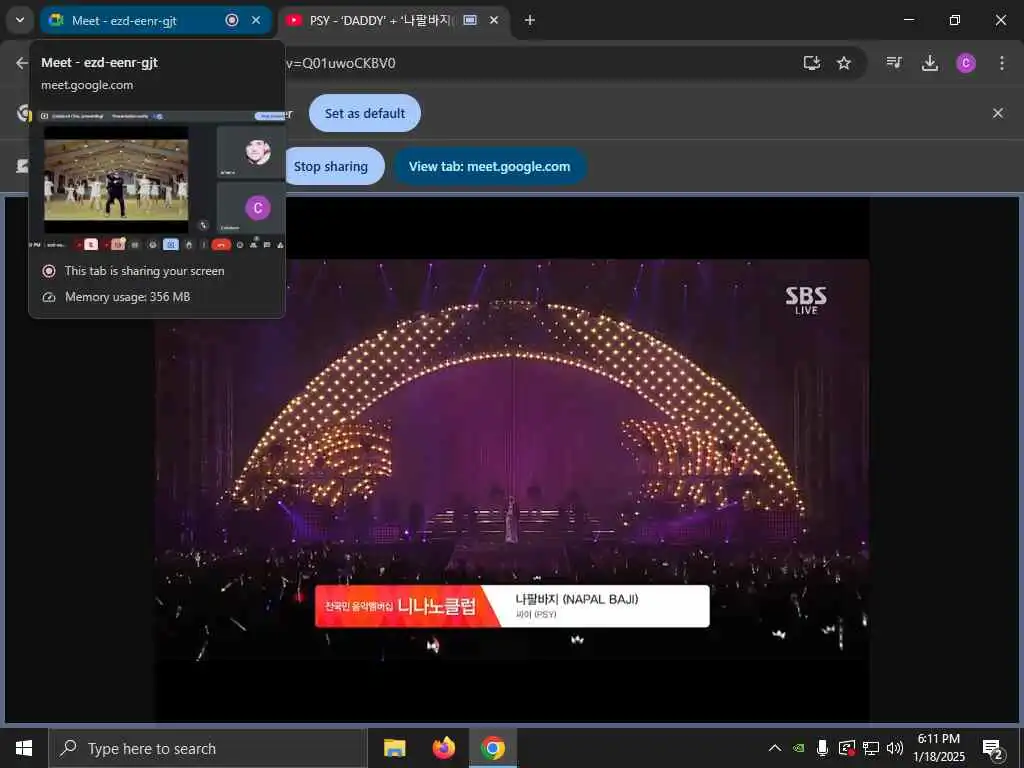Image resolution: width=1024 pixels, height=768 pixels.
Task: Open File Explorer from the taskbar
Action: pos(394,748)
